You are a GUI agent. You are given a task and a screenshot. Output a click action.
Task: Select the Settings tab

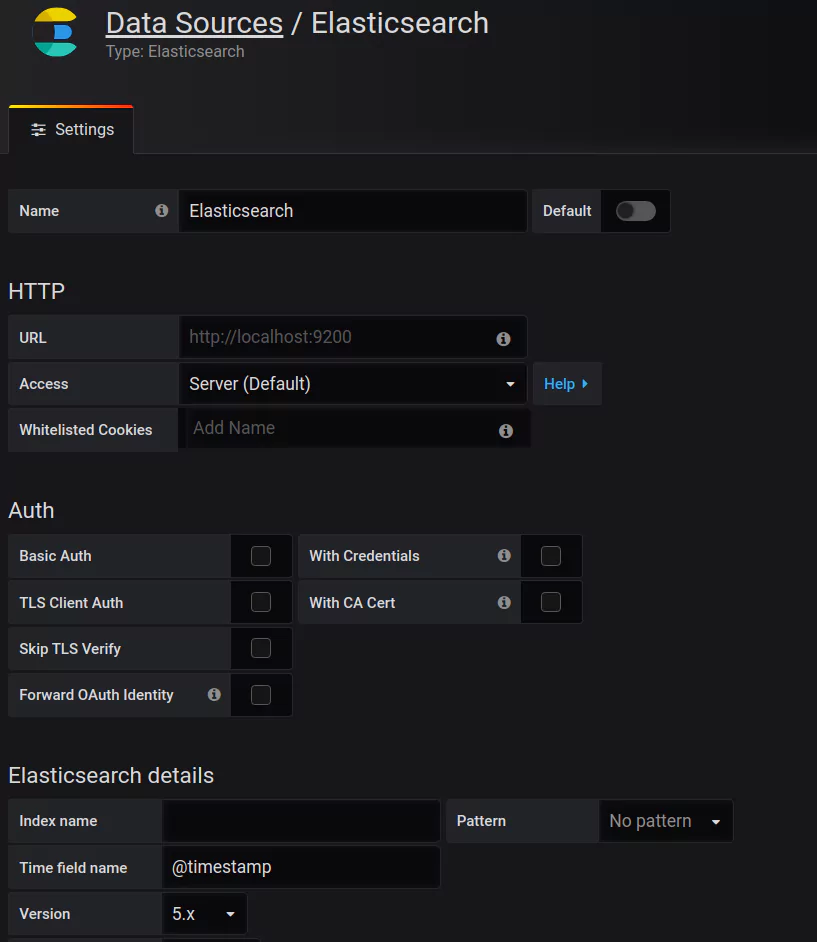pyautogui.click(x=72, y=130)
